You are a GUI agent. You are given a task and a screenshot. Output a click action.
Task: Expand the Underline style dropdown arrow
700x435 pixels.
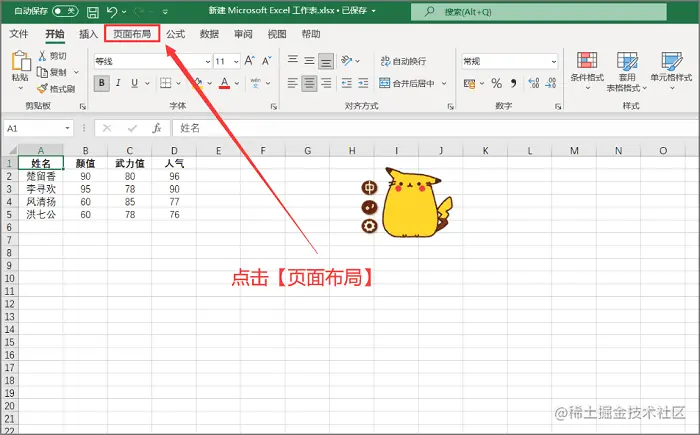[147, 83]
